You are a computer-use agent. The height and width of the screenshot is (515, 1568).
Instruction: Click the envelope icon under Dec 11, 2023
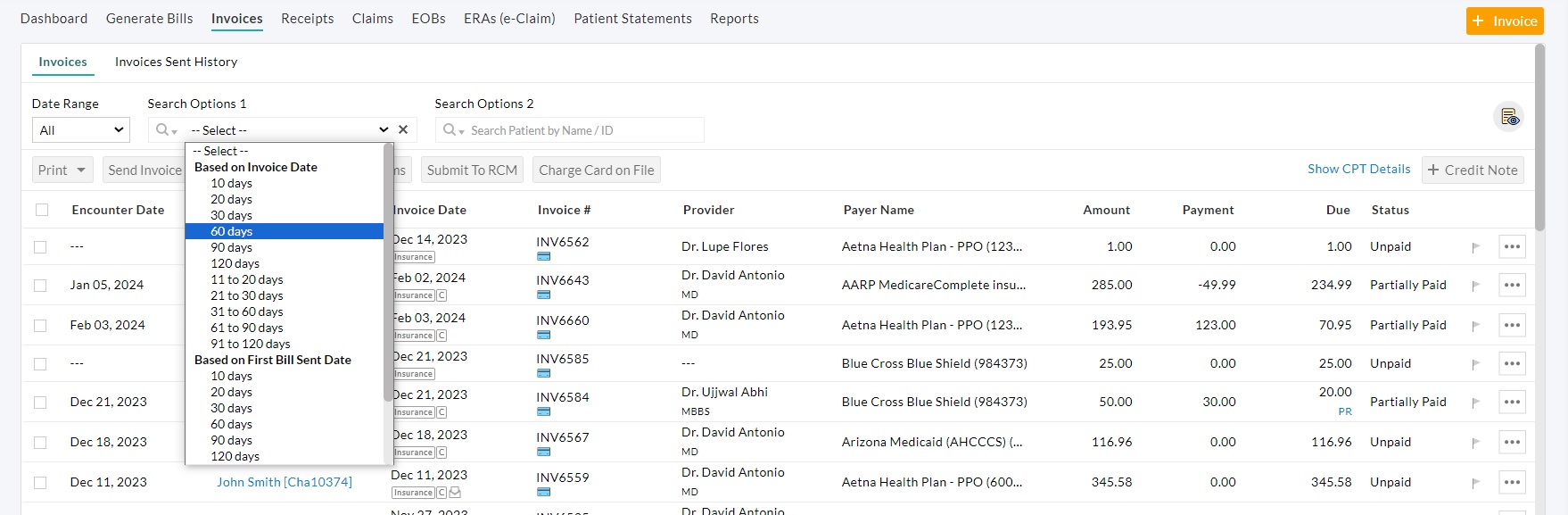click(x=455, y=493)
